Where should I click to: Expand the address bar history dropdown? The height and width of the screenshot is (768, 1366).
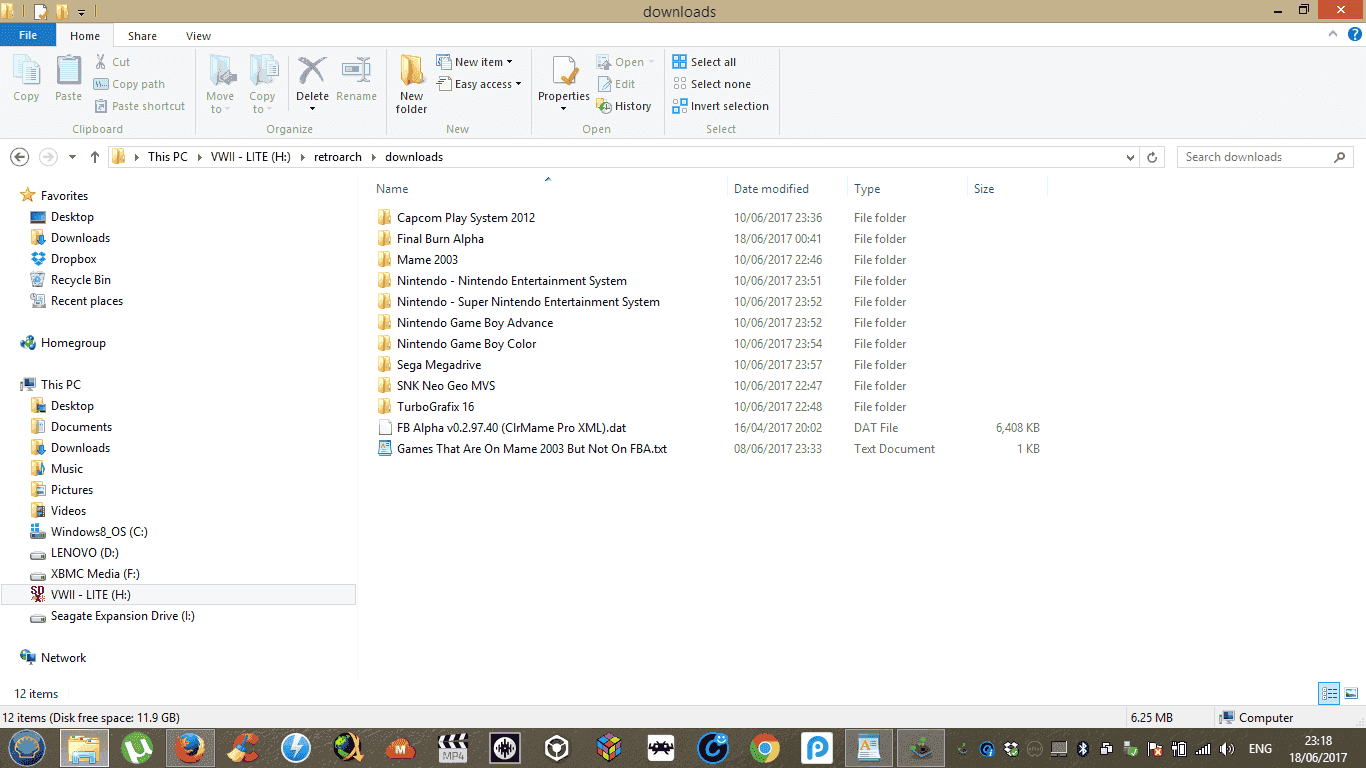(1130, 157)
